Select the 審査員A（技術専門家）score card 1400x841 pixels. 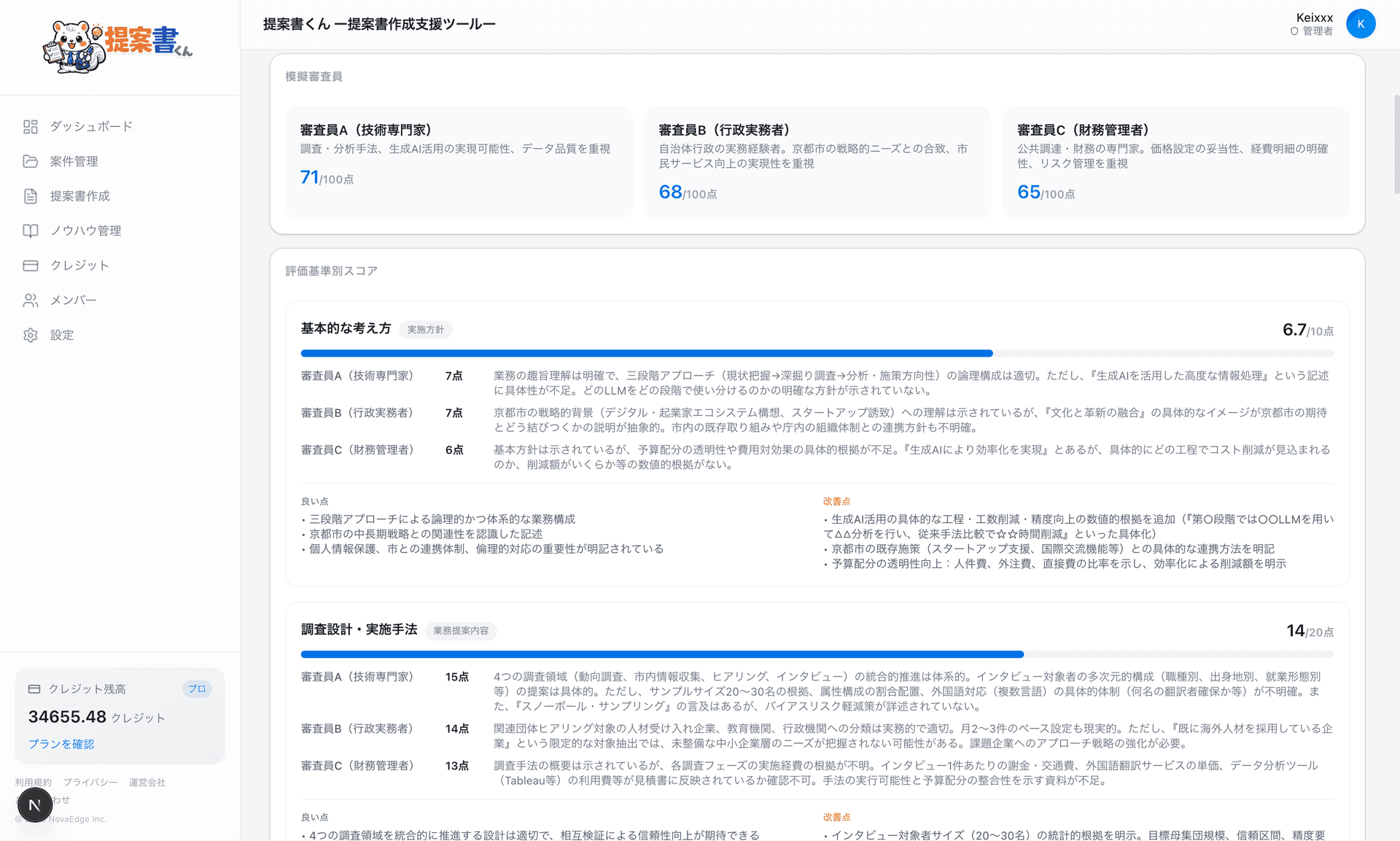pyautogui.click(x=458, y=162)
